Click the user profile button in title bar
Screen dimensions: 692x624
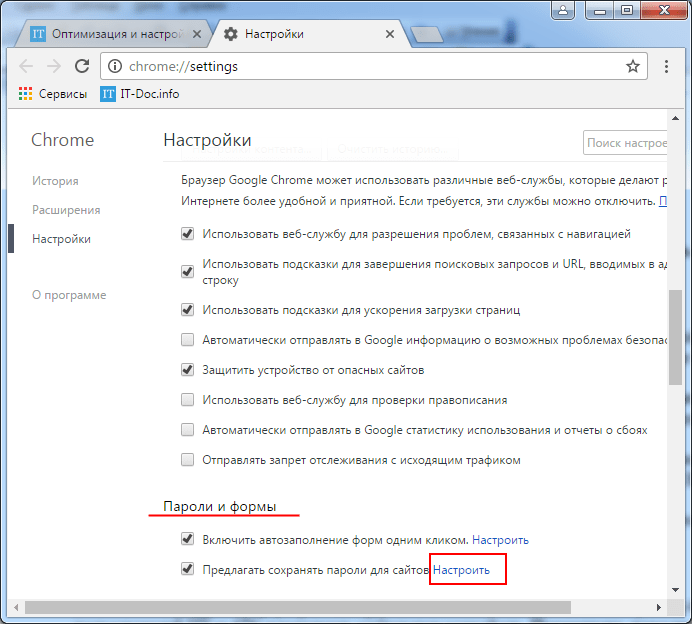(x=563, y=10)
